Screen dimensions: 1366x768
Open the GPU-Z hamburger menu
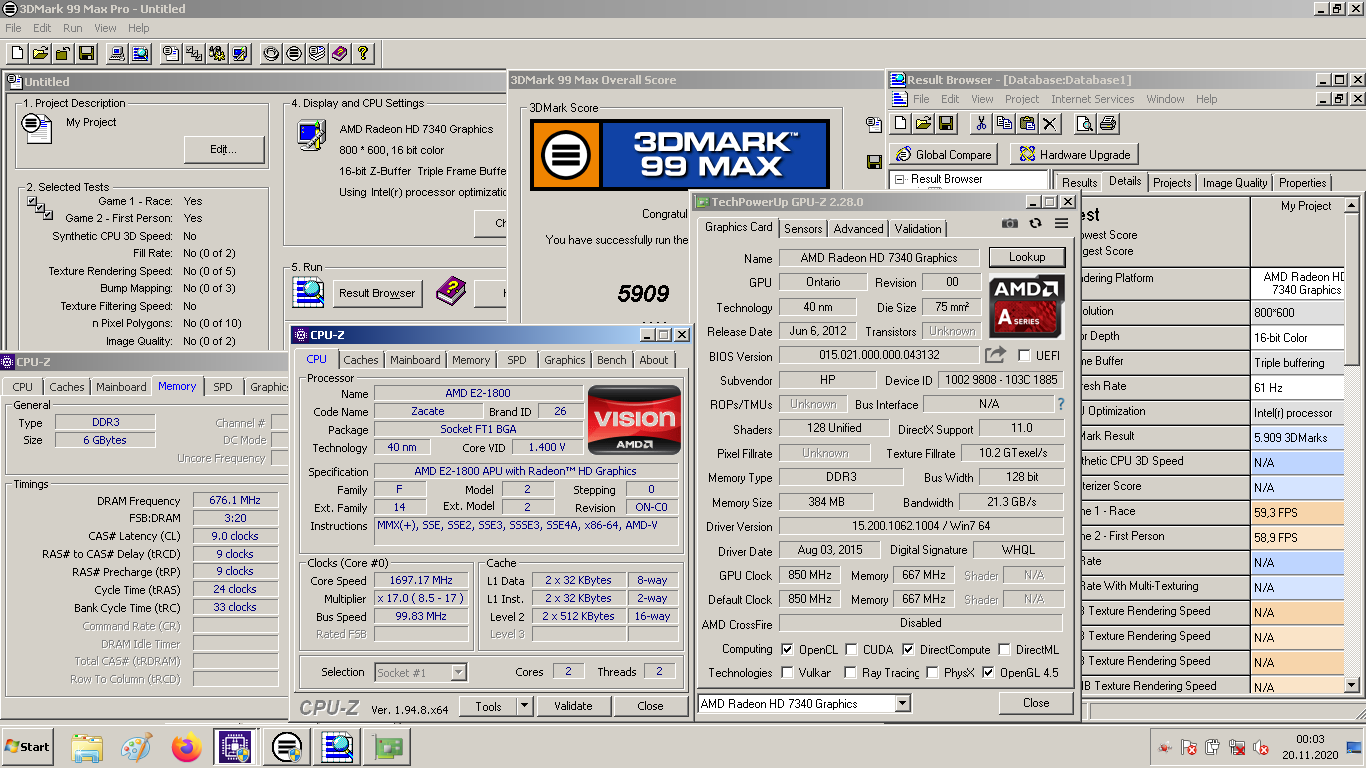click(1061, 223)
